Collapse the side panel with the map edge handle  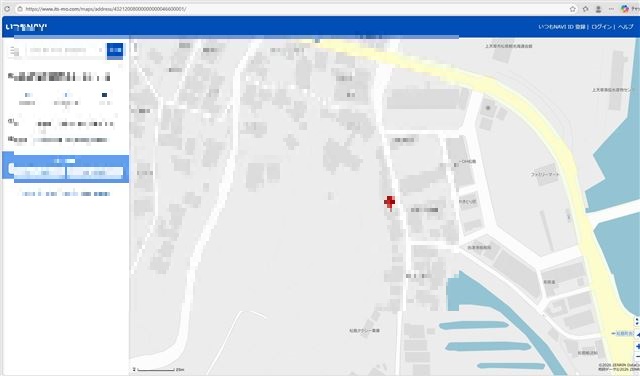pos(136,47)
